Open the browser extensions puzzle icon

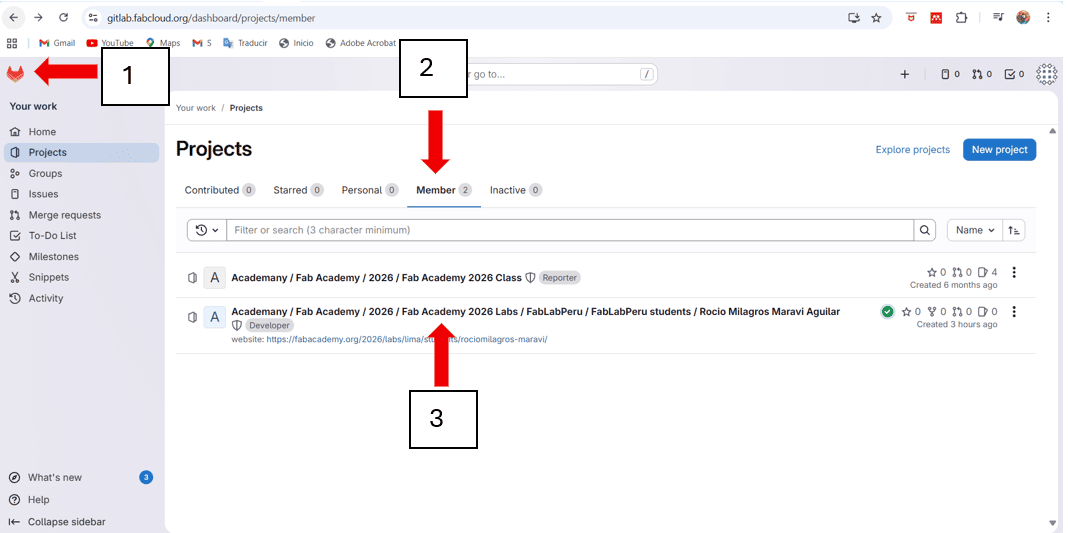pos(961,18)
